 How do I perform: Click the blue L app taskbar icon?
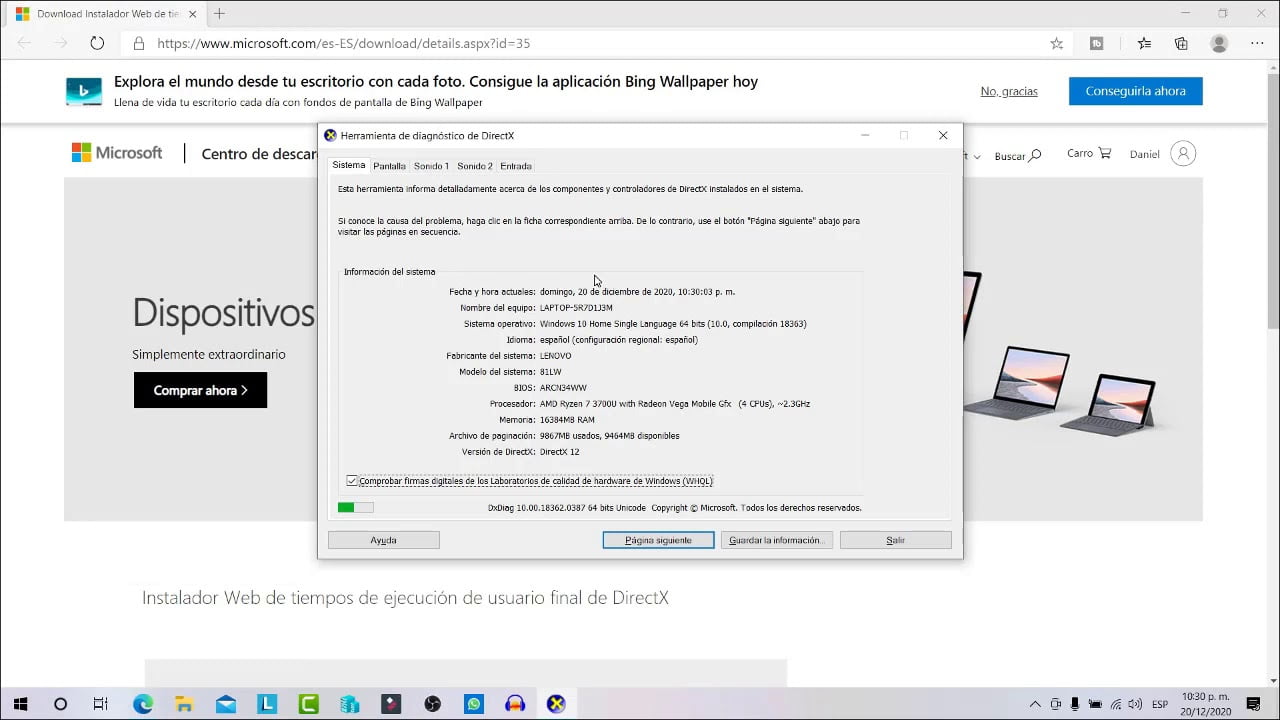pos(267,704)
